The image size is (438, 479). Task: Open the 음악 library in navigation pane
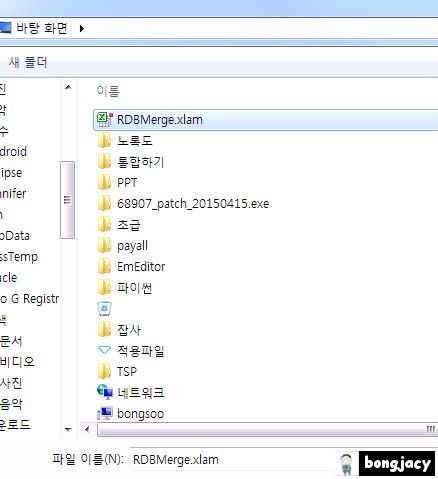coord(11,404)
